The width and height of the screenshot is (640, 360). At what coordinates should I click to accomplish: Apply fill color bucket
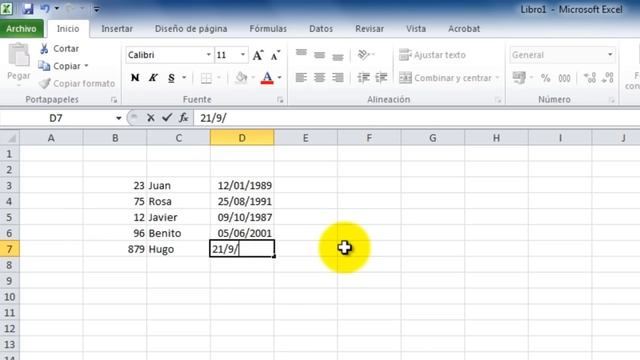[241, 78]
